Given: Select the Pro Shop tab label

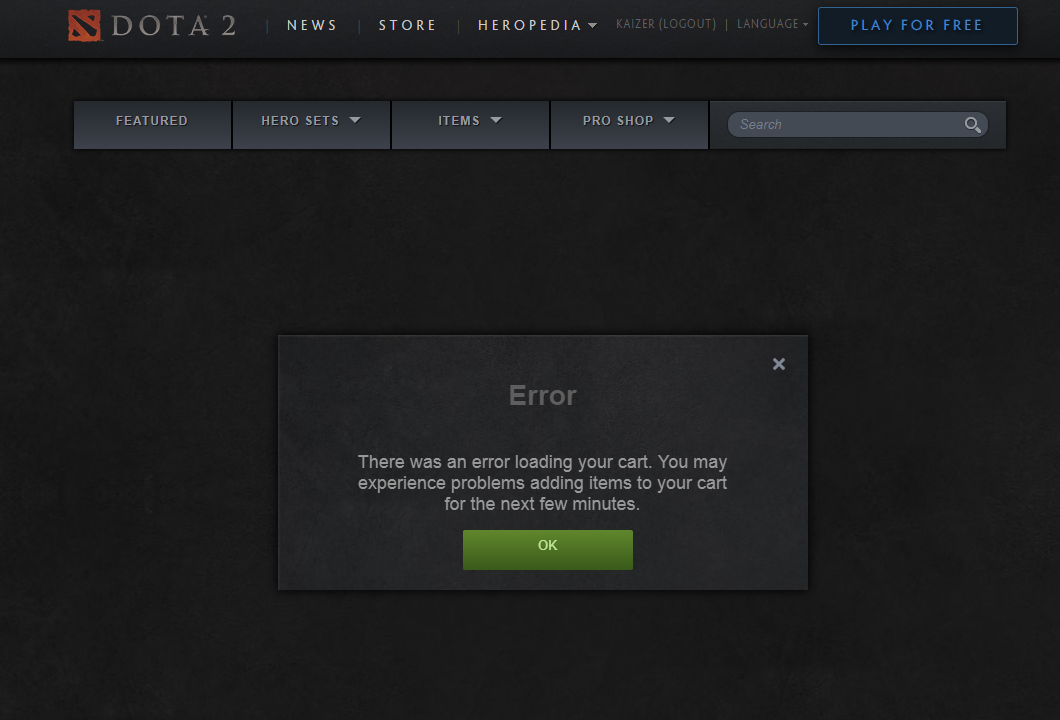Looking at the screenshot, I should tap(618, 121).
